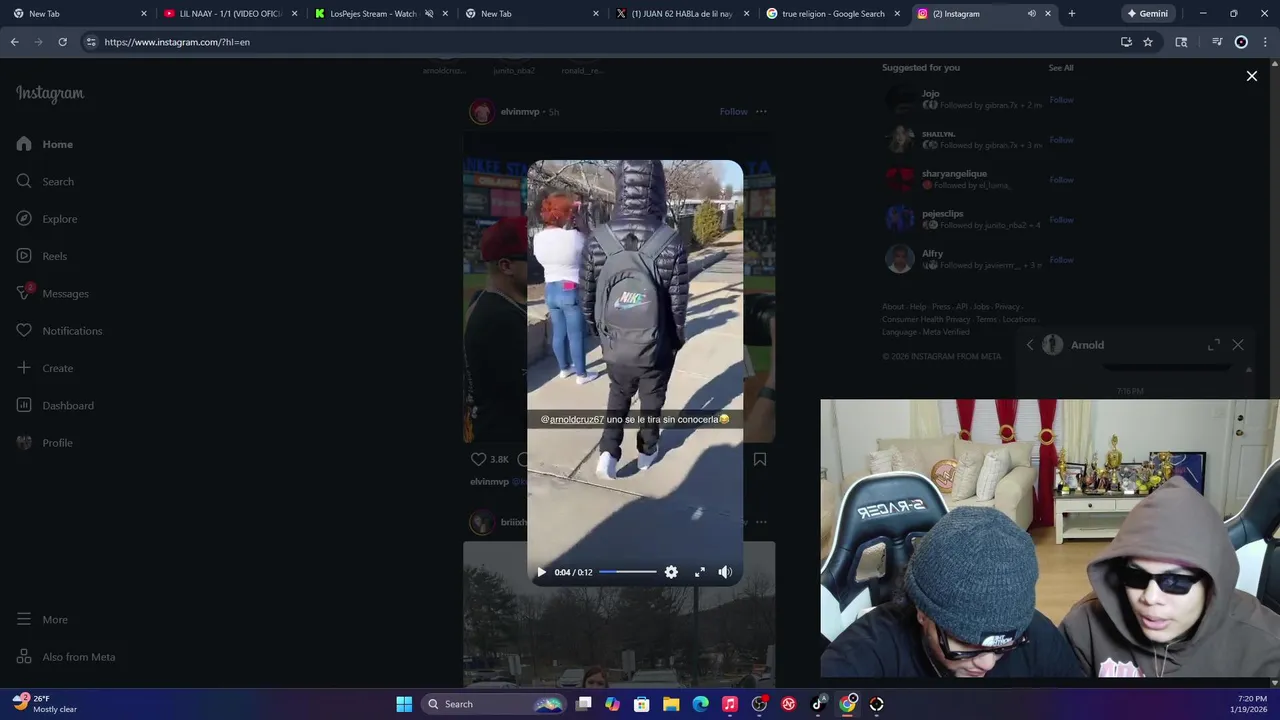The height and width of the screenshot is (720, 1280).
Task: Open the weather widget showing 26°F
Action: pos(45,704)
